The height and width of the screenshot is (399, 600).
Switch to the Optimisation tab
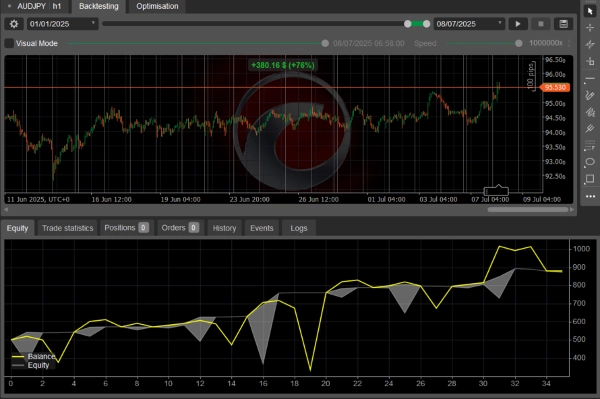[157, 7]
